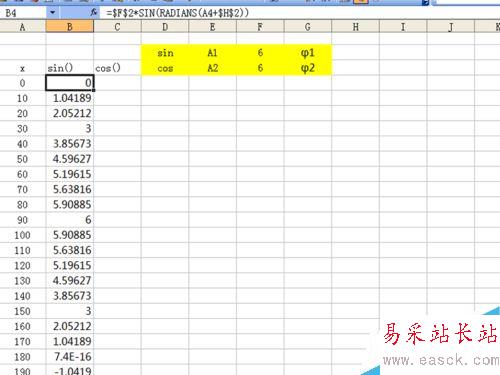Click the fx insert function icon
Screen dimensions: 500x375
pos(94,13)
